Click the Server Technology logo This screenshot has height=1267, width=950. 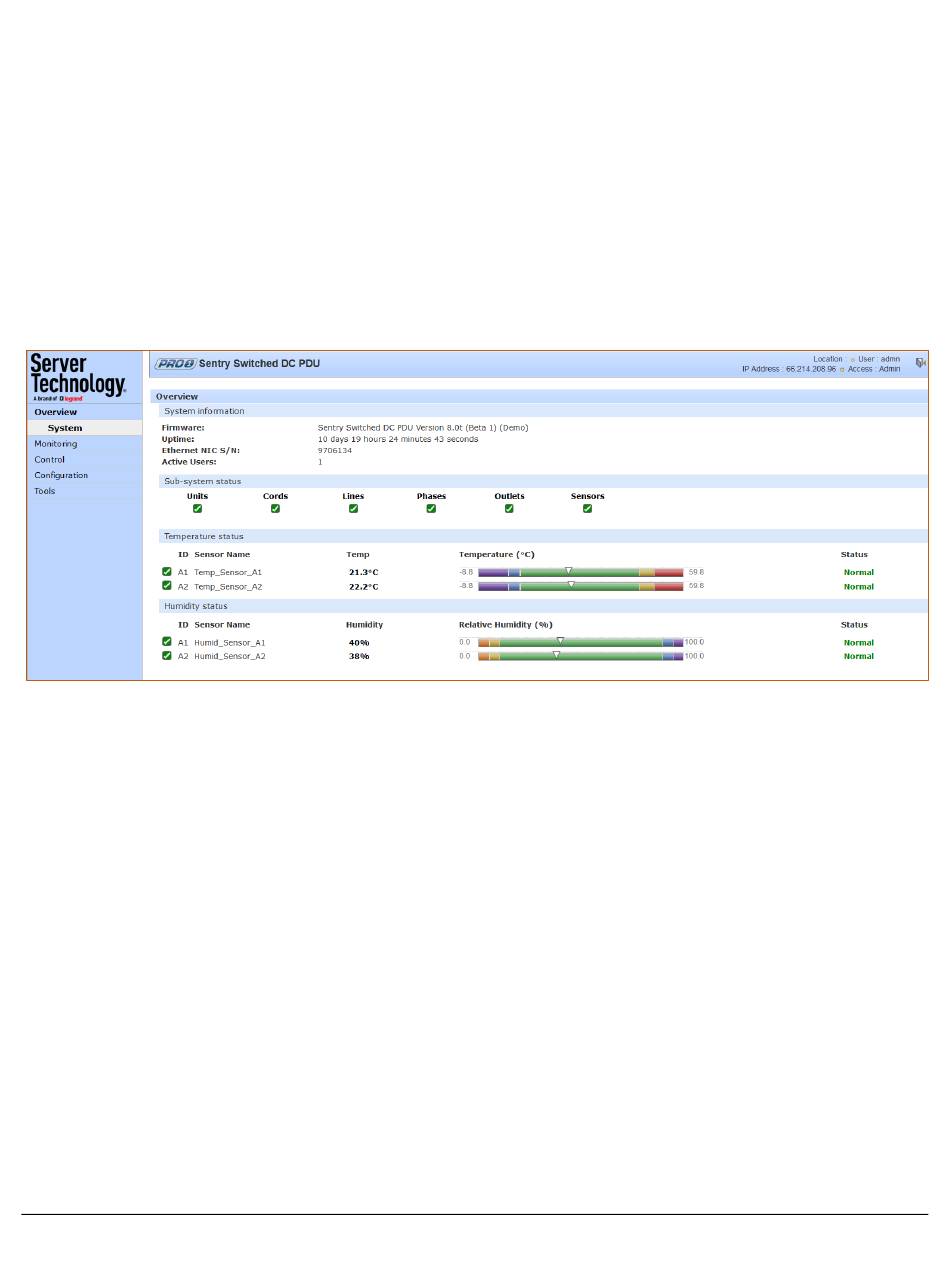pyautogui.click(x=78, y=376)
